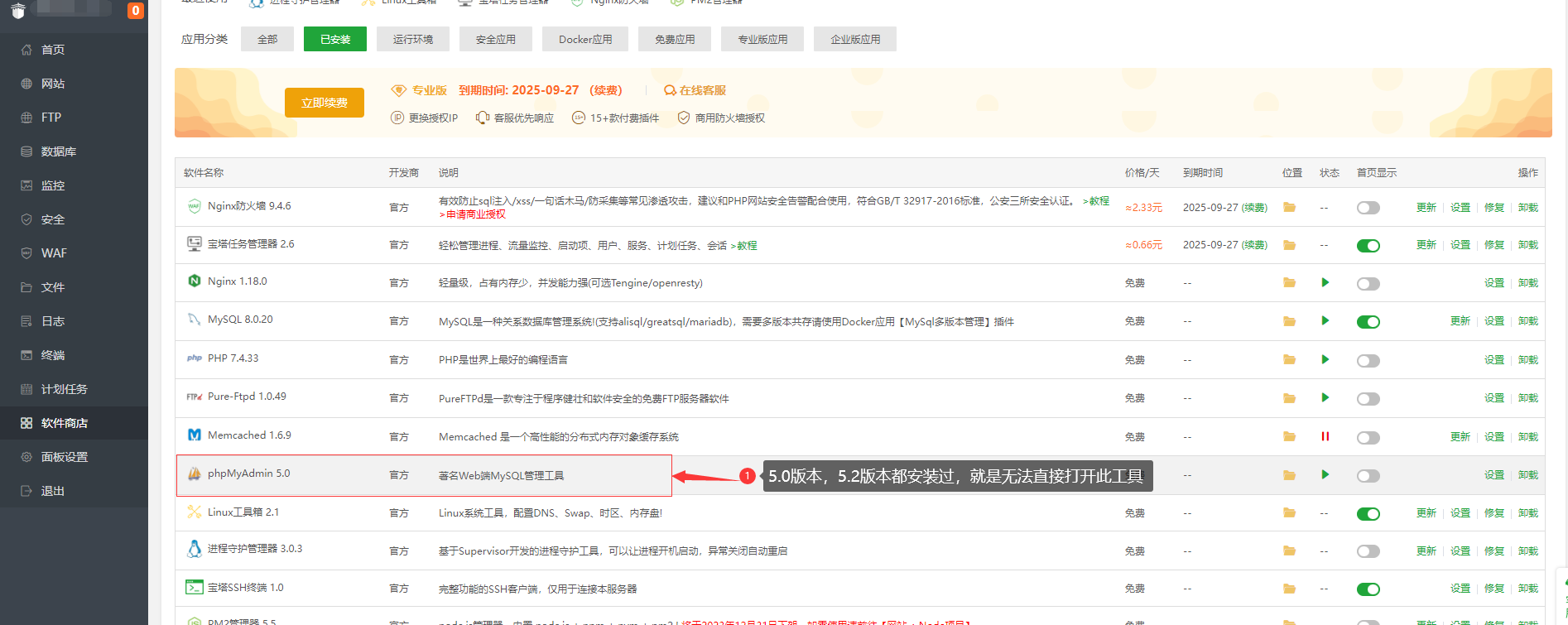The image size is (1568, 625).
Task: Click 卸载 for Memcached 1.6.9
Action: coord(1528,437)
